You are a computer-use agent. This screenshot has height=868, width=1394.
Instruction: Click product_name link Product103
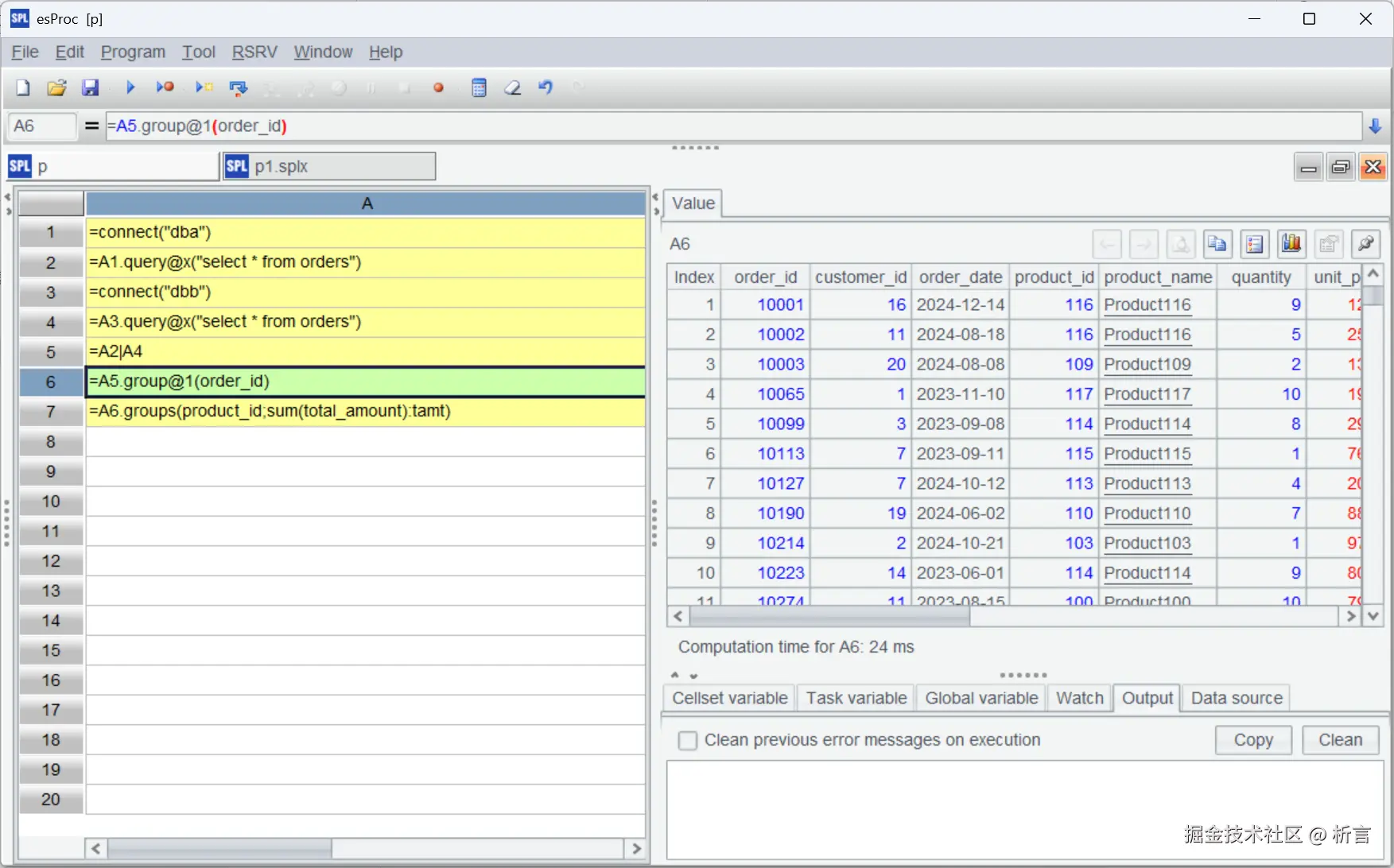click(x=1147, y=543)
